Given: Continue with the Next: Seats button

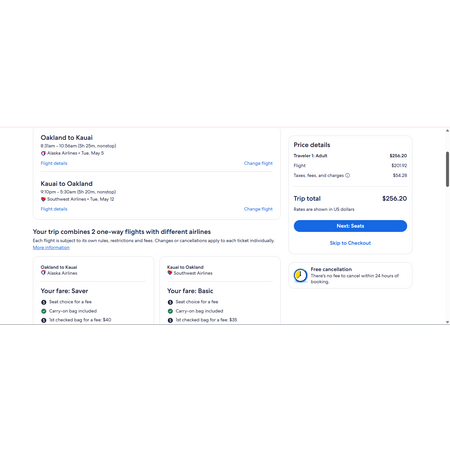Looking at the screenshot, I should (350, 226).
